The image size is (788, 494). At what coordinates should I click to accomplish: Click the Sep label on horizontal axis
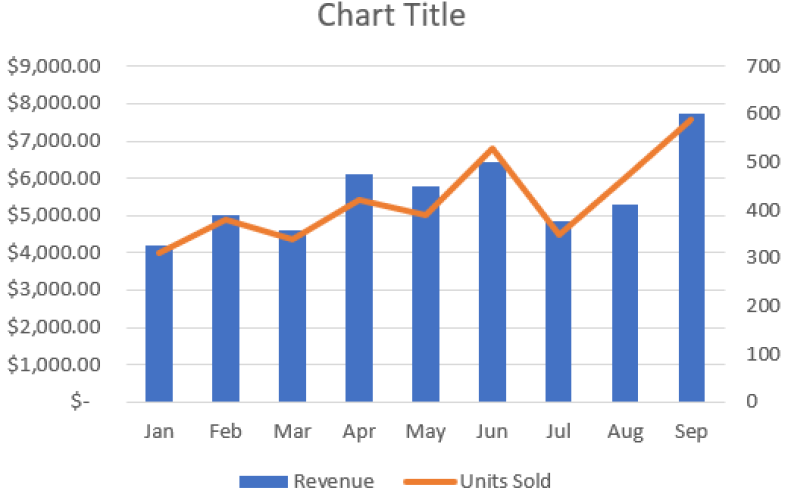point(691,432)
